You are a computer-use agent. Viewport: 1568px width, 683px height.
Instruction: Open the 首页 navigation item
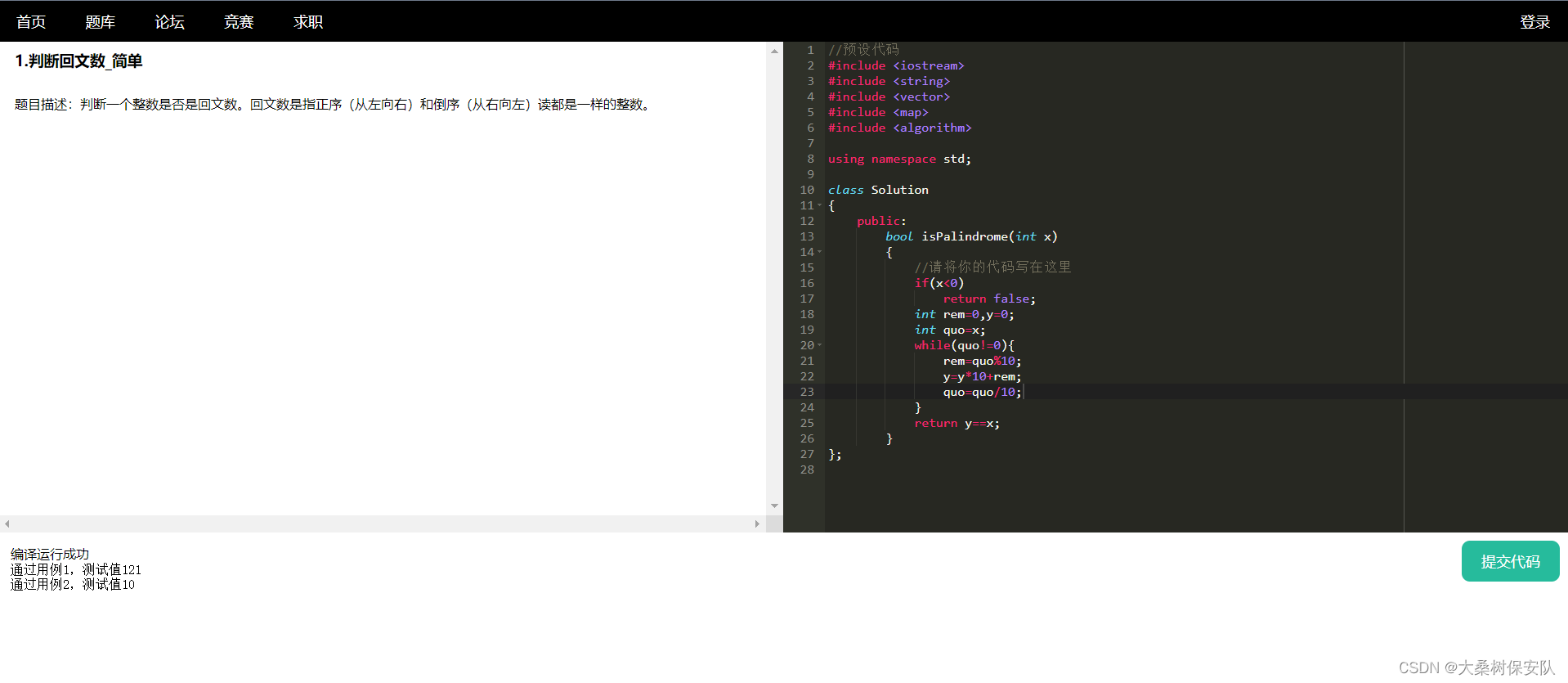coord(31,22)
